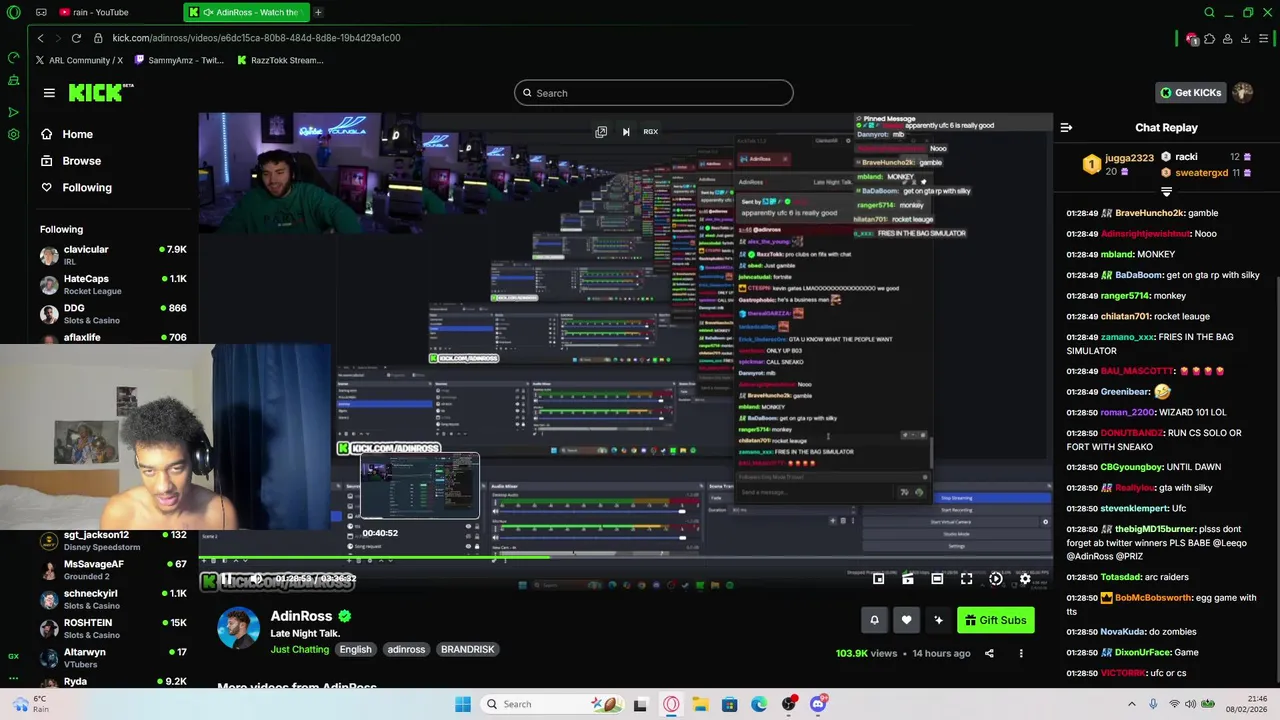Open Browse in Kick sidebar
Screen dimensions: 1280x720
click(76, 161)
